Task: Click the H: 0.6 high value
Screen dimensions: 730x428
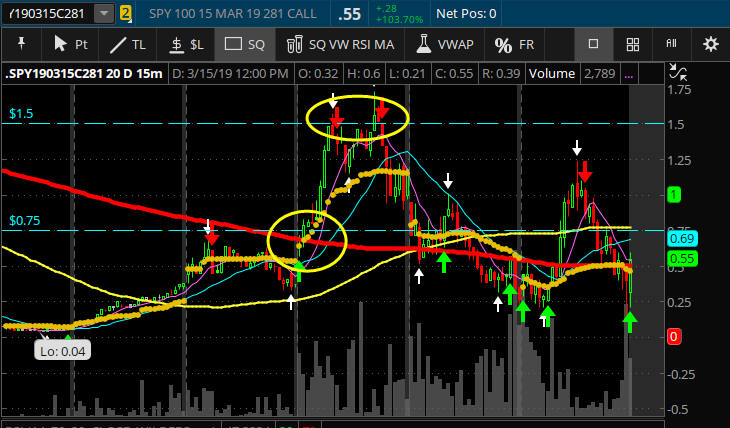Action: coord(364,74)
